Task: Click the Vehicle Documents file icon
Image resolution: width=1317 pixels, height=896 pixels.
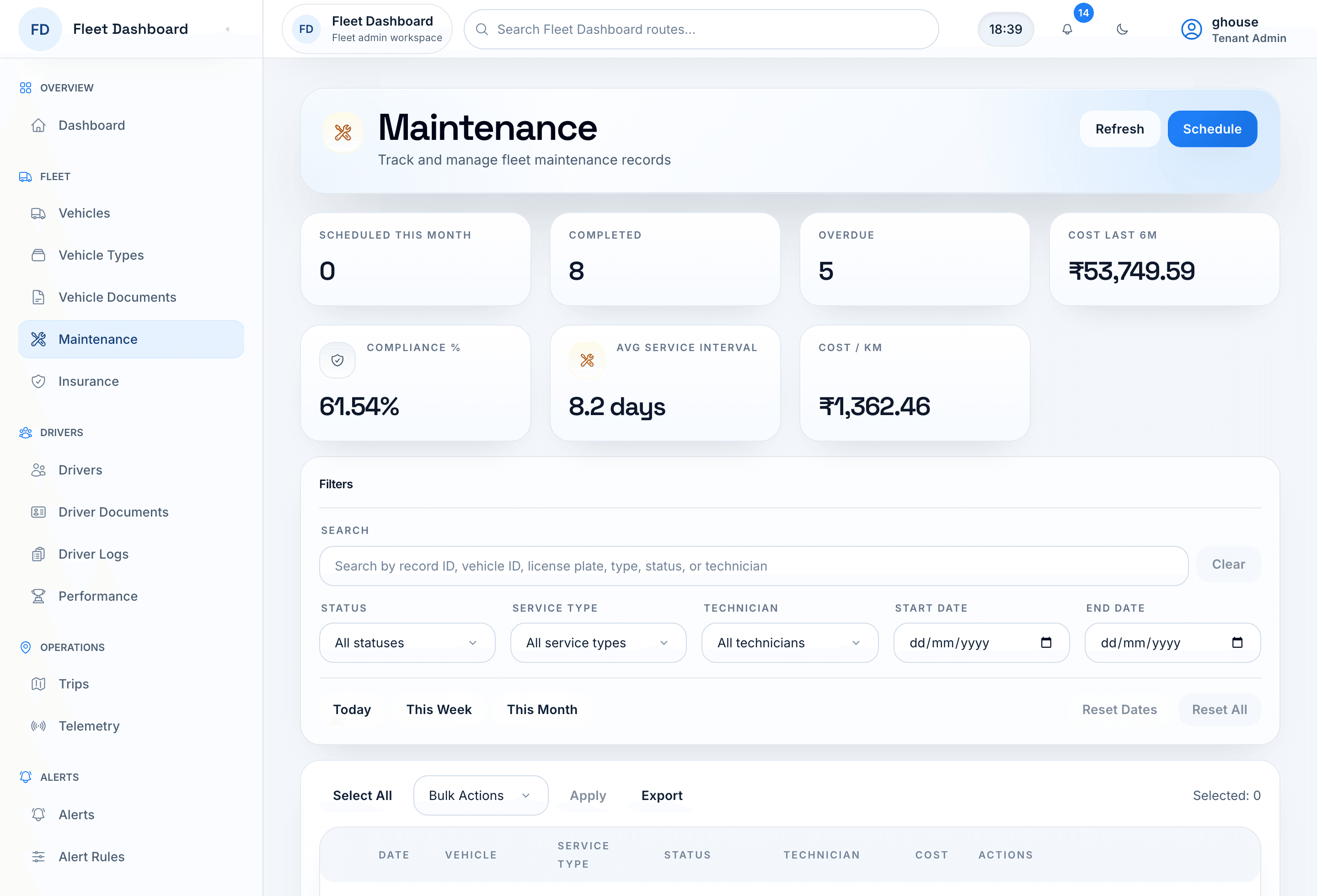Action: coord(38,297)
